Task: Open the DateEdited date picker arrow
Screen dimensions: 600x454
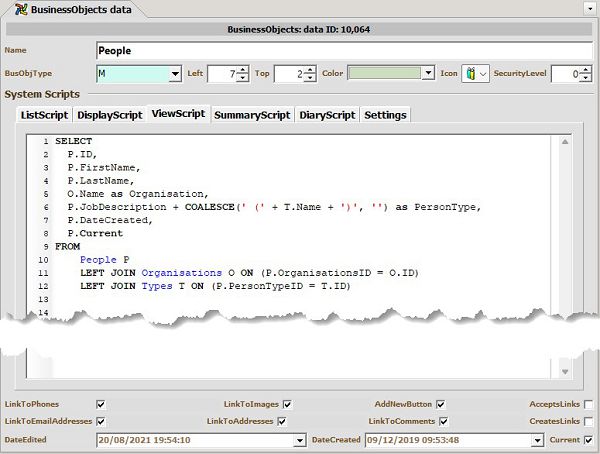Action: [x=300, y=441]
